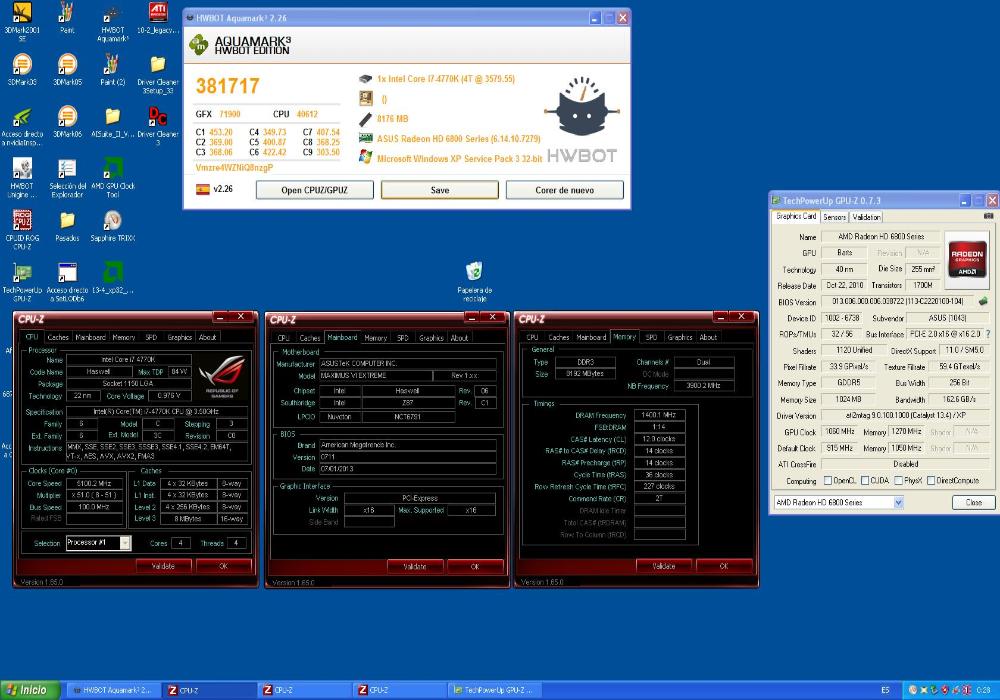This screenshot has height=700, width=1000.
Task: Open the Inicio start button
Action: [x=29, y=690]
